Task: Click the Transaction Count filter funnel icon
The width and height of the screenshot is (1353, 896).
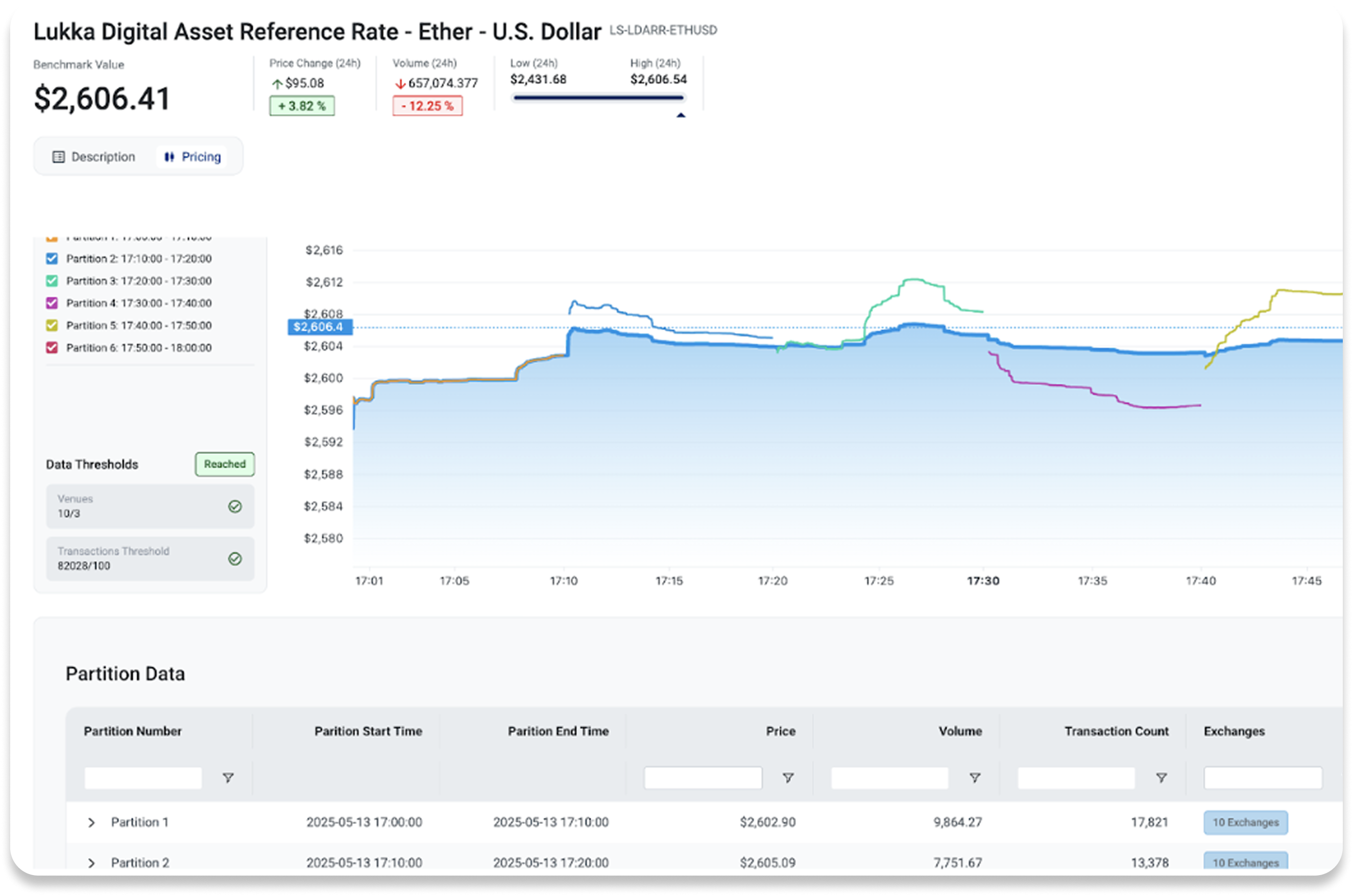Action: 1161,778
